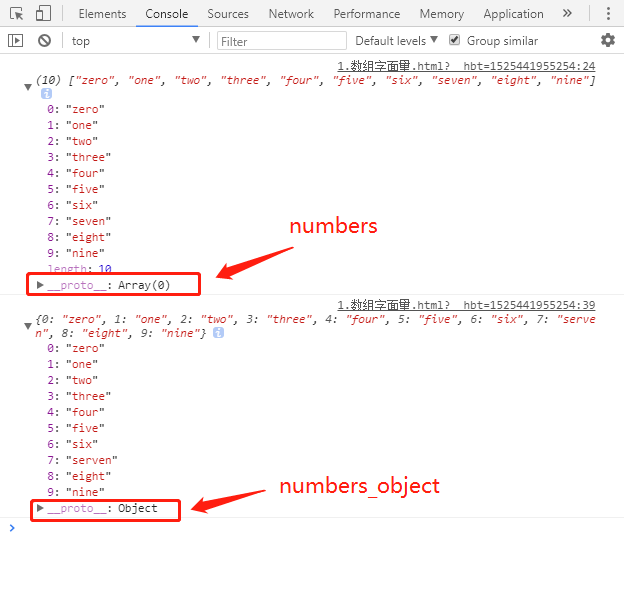
Task: Expand the __proto__: Object node
Action: coord(40,508)
